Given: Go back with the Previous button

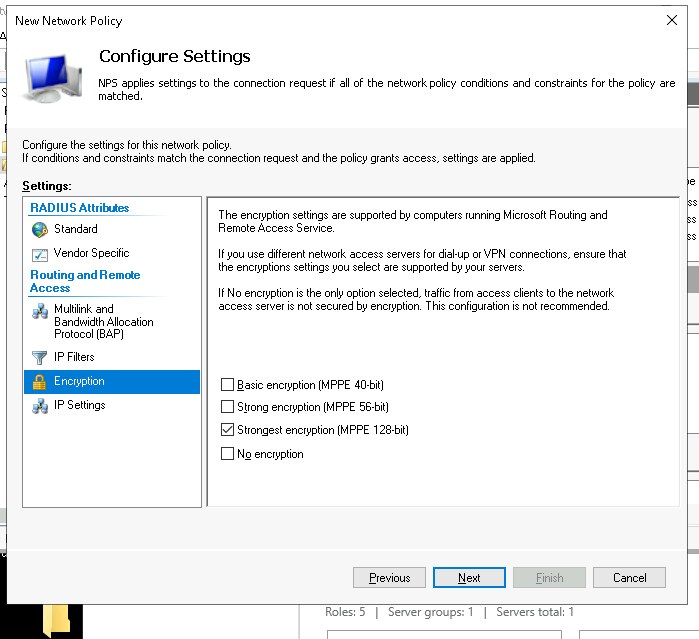Looking at the screenshot, I should tap(389, 577).
